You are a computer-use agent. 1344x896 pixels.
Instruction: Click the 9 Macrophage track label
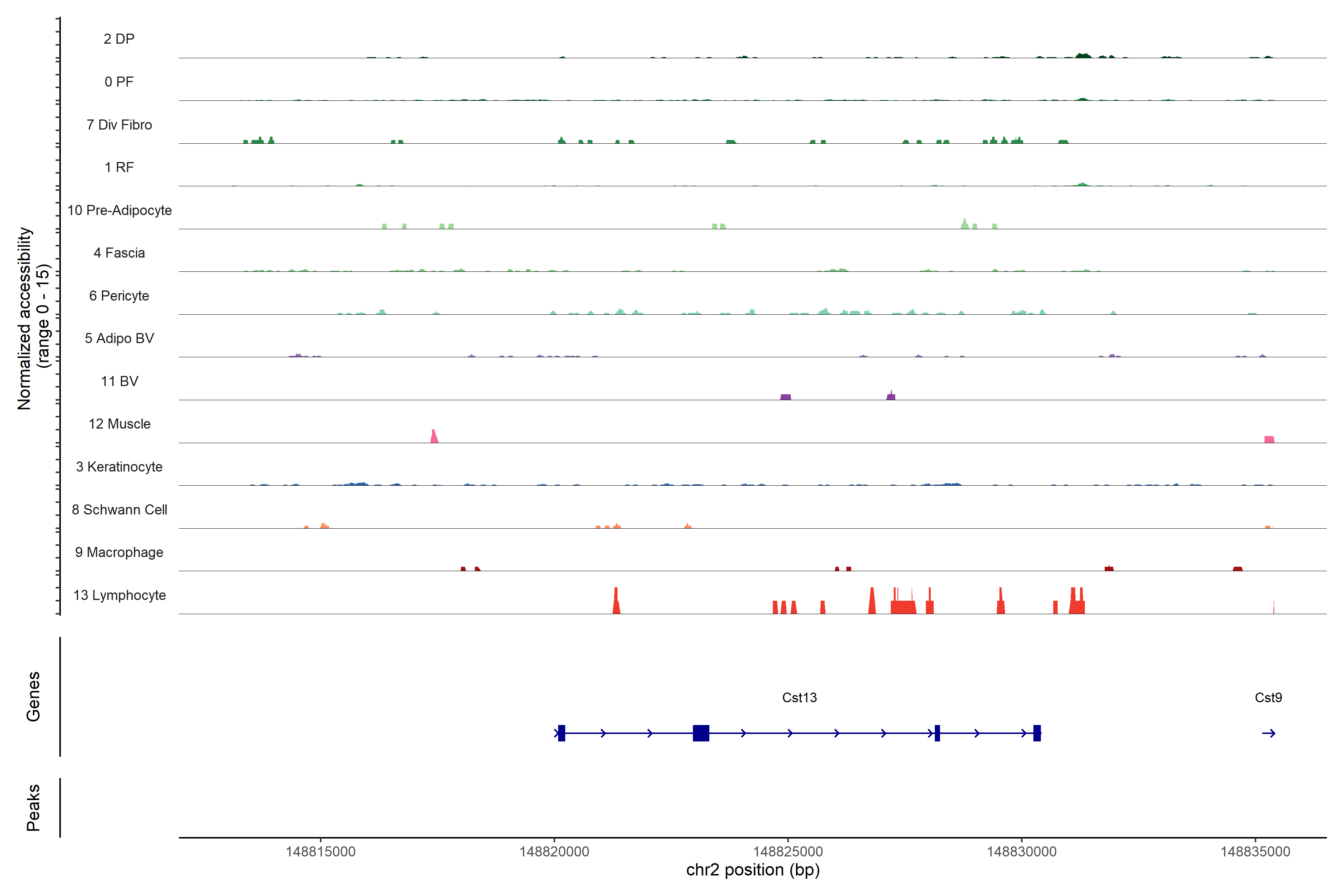(119, 553)
